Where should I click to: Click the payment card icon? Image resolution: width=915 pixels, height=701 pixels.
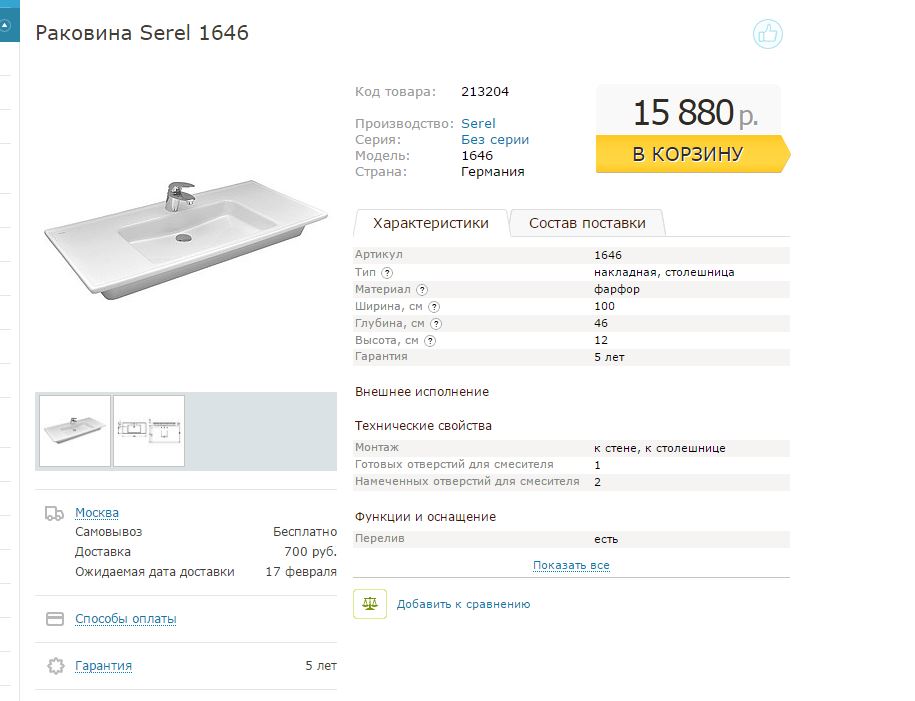[55, 619]
